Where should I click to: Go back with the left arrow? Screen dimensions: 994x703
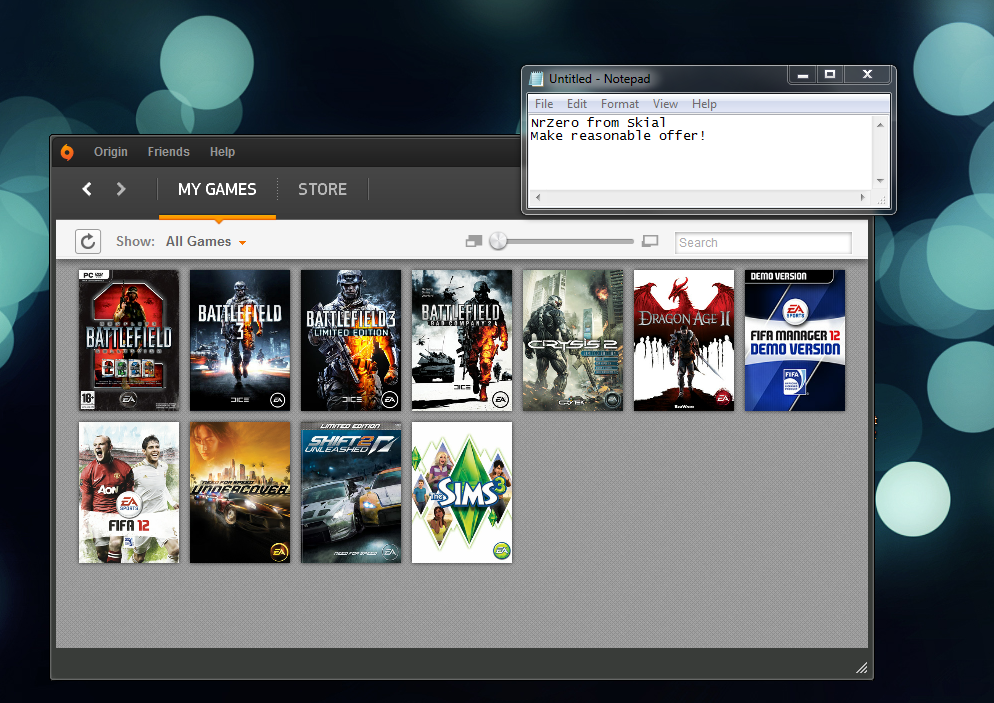(x=87, y=189)
